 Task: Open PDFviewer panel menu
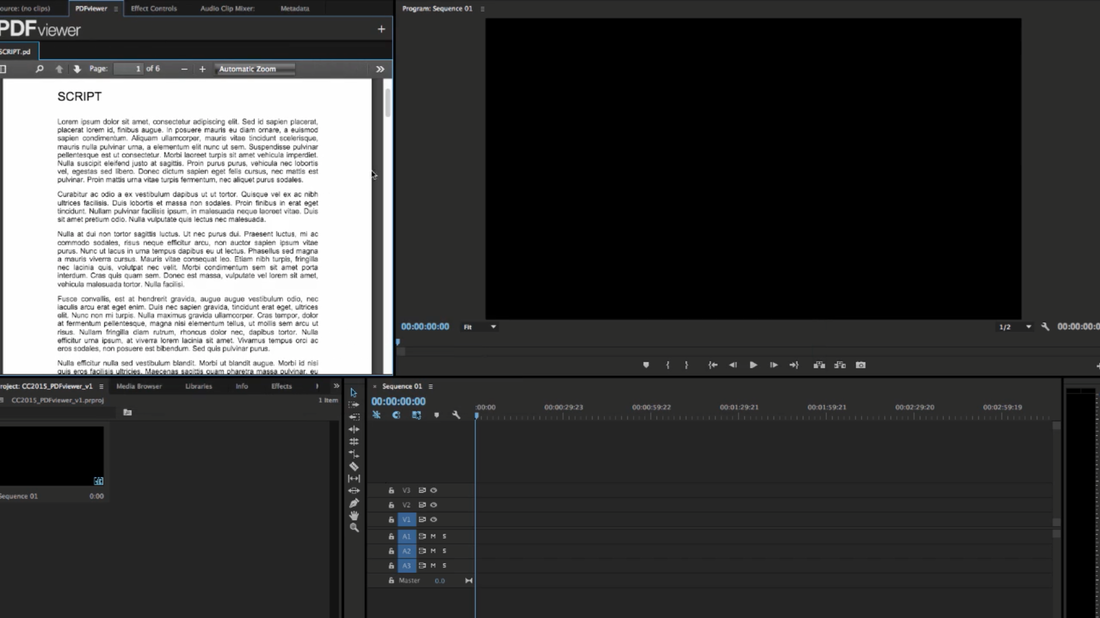116,8
